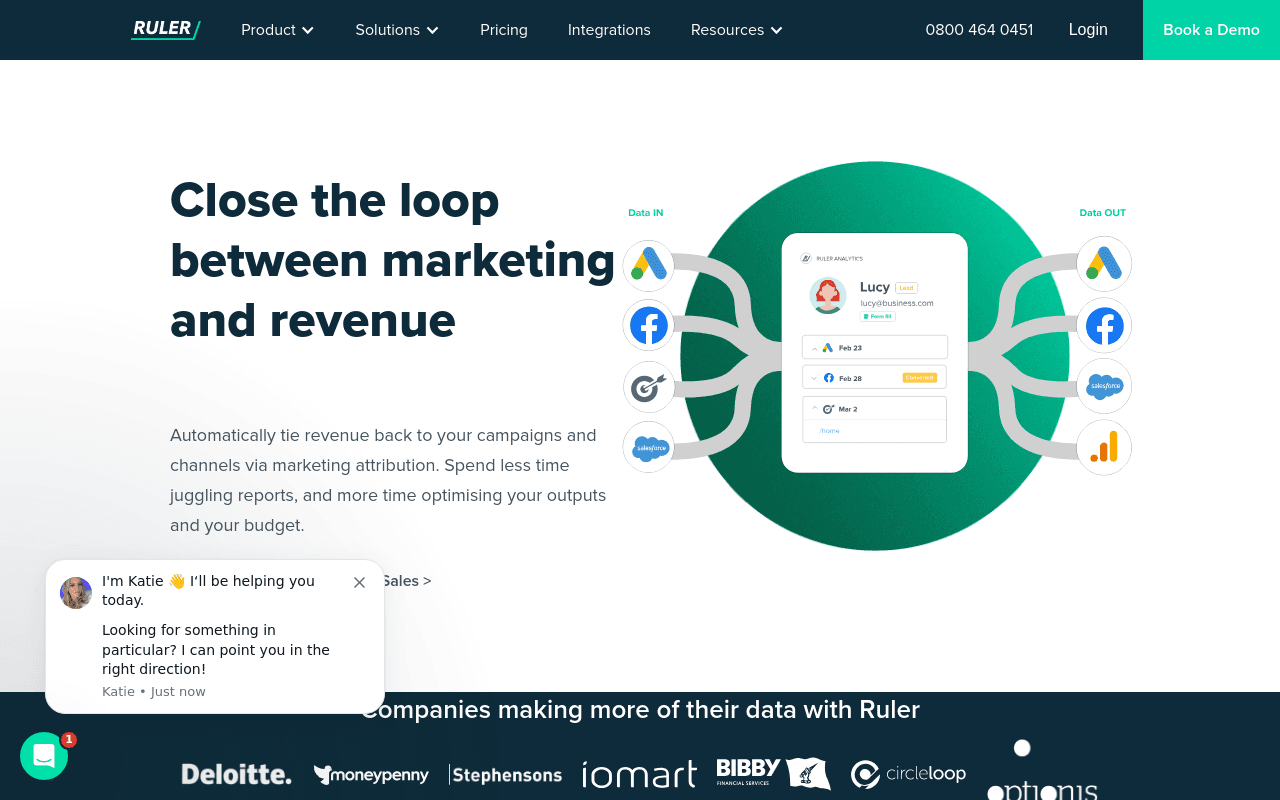Click the Facebook icon under Data IN
Screen dimensions: 1280x800
pyautogui.click(x=649, y=326)
